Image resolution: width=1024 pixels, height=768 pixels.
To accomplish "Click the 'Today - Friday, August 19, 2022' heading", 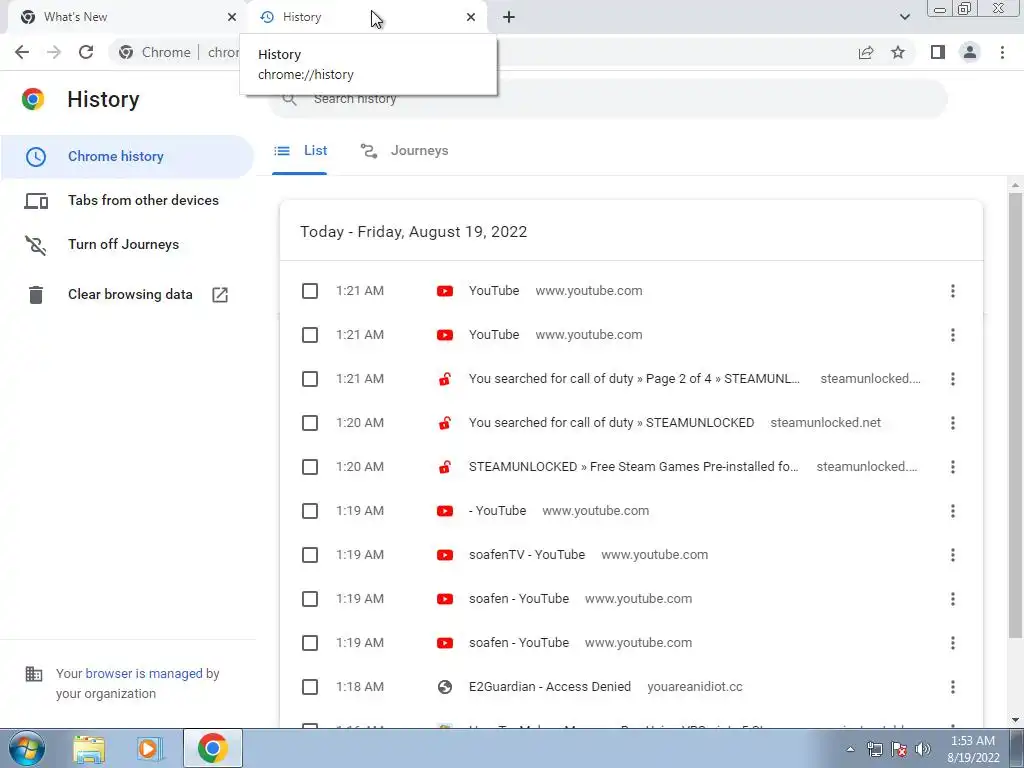I will [x=413, y=232].
